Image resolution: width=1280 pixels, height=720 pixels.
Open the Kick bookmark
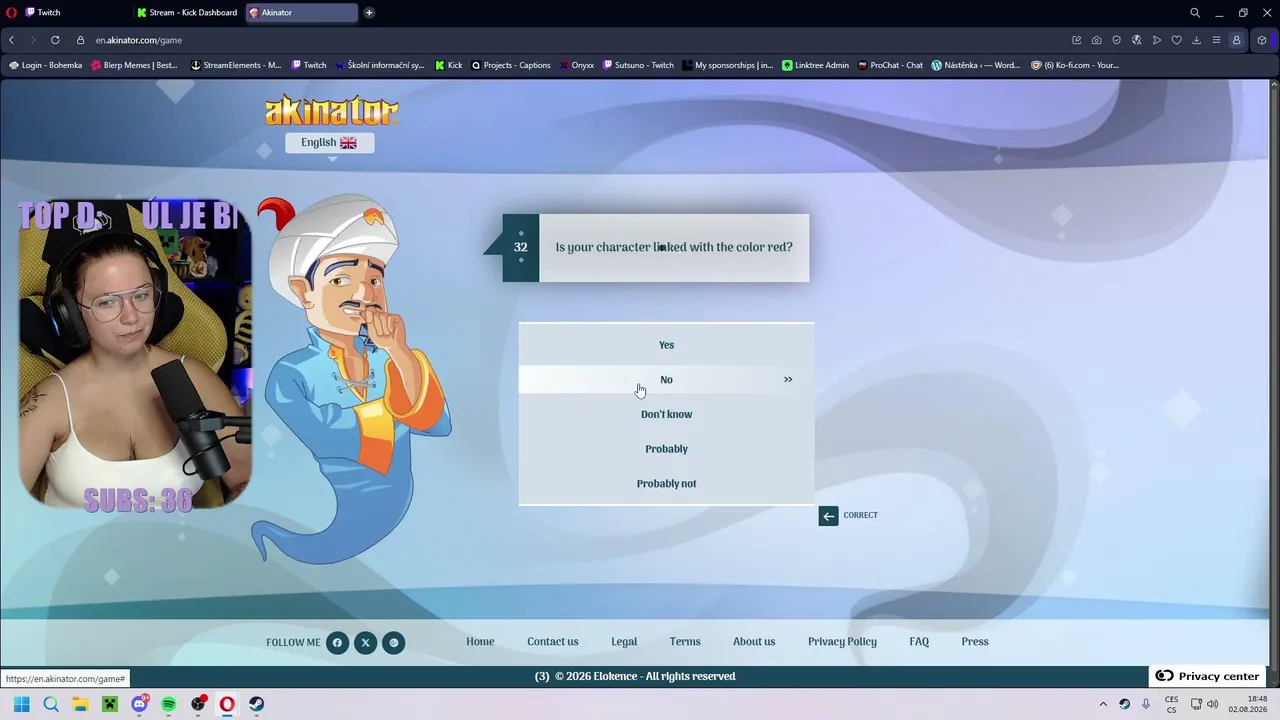click(x=449, y=65)
